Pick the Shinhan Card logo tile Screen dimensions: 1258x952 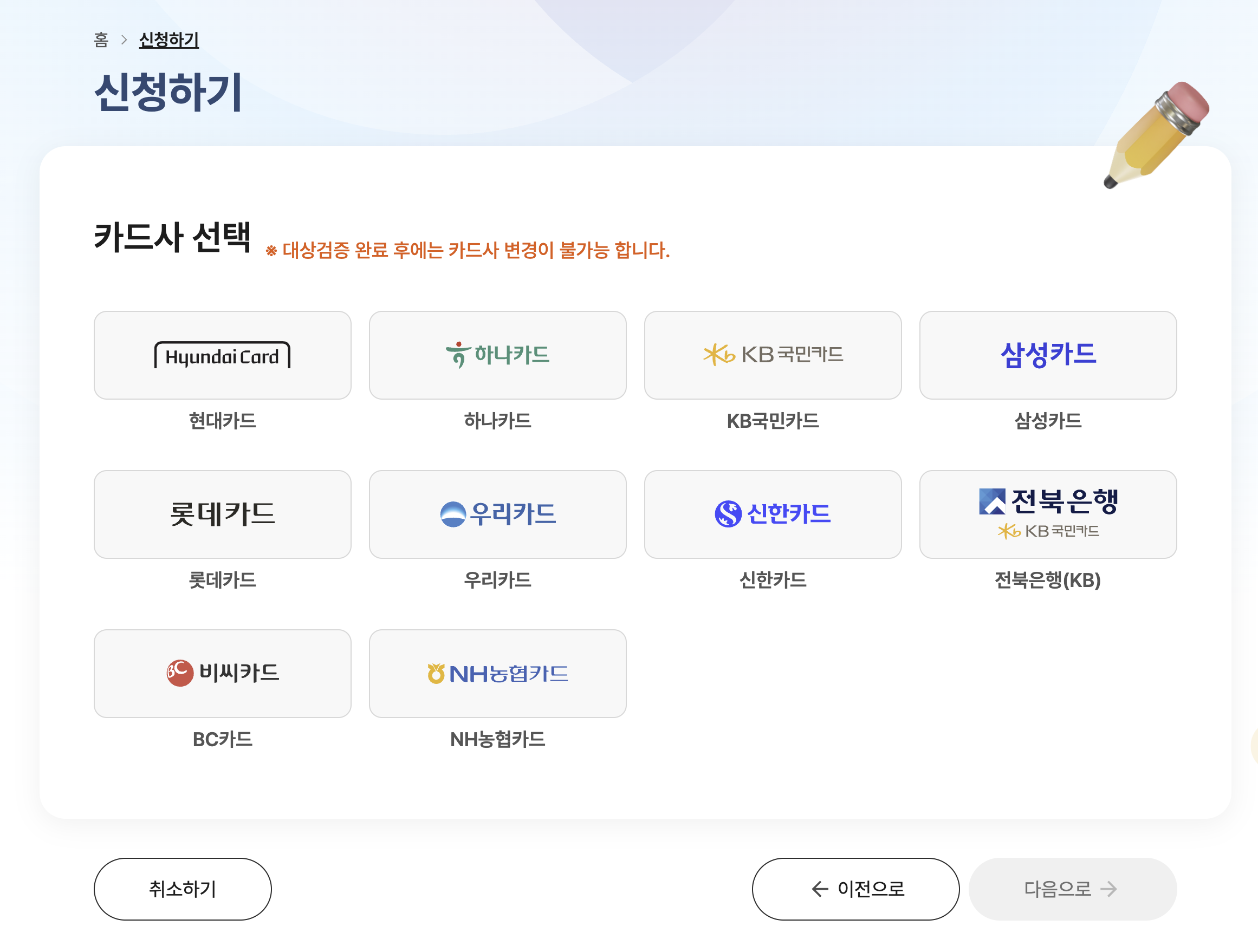click(x=773, y=514)
